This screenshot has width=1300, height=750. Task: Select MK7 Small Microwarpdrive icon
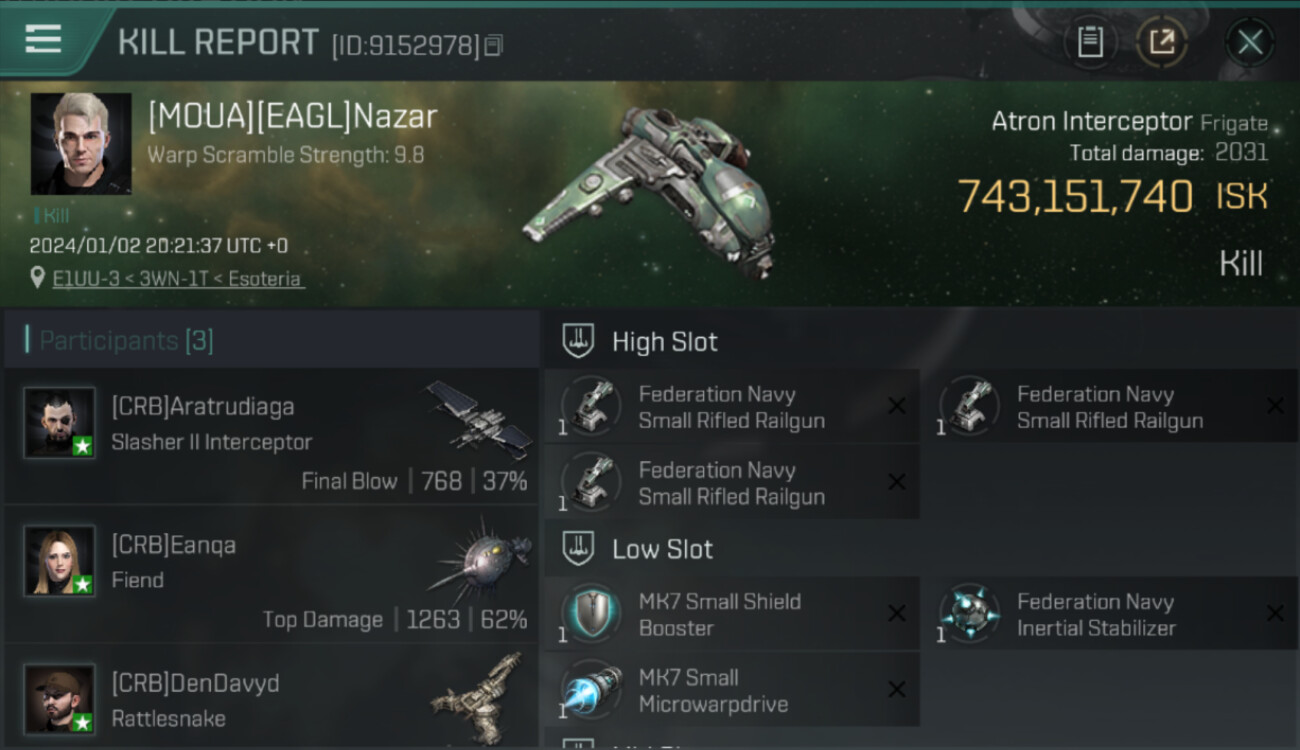[591, 689]
